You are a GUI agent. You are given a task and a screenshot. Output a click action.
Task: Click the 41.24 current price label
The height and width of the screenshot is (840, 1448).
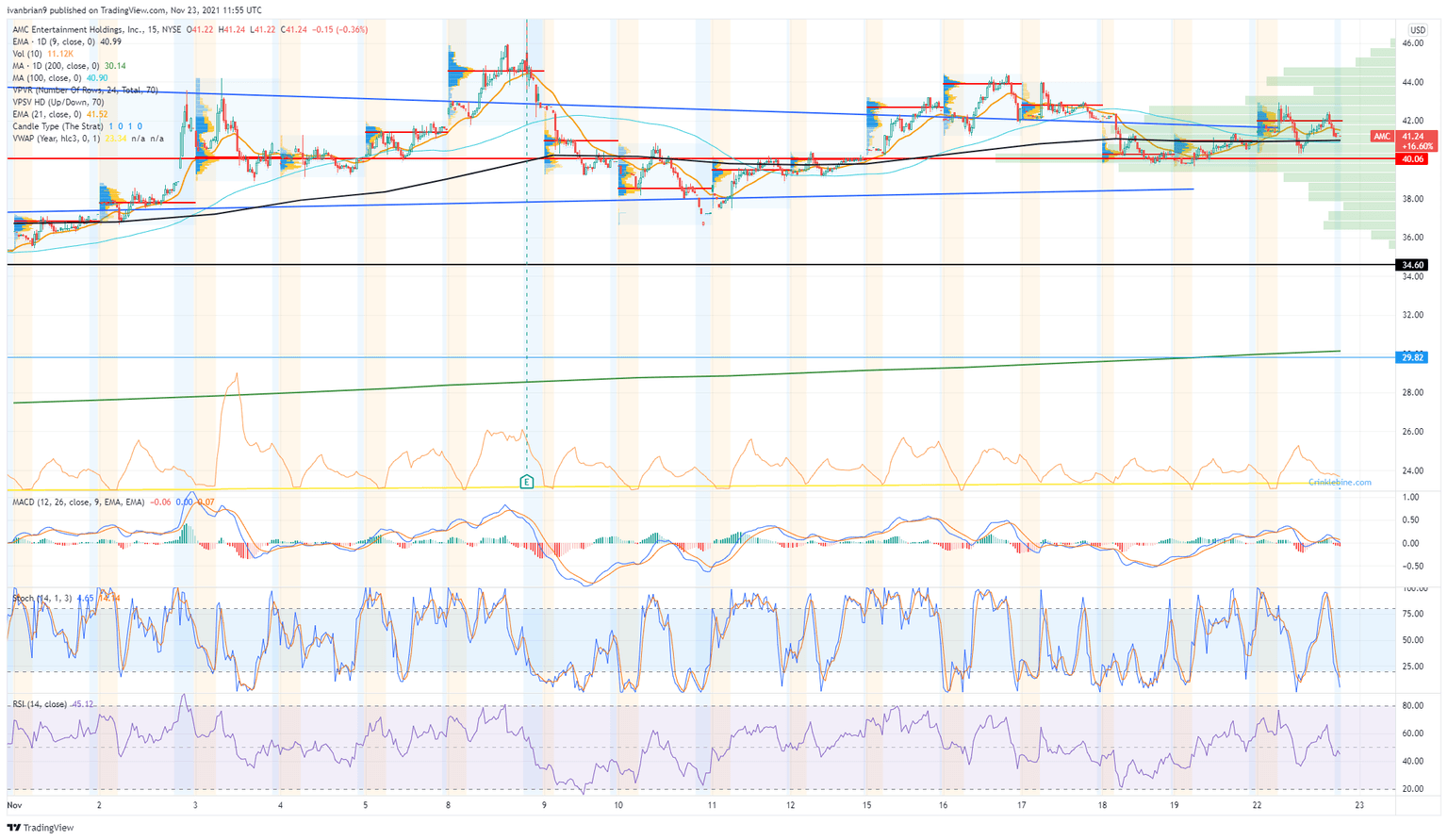[x=1412, y=137]
